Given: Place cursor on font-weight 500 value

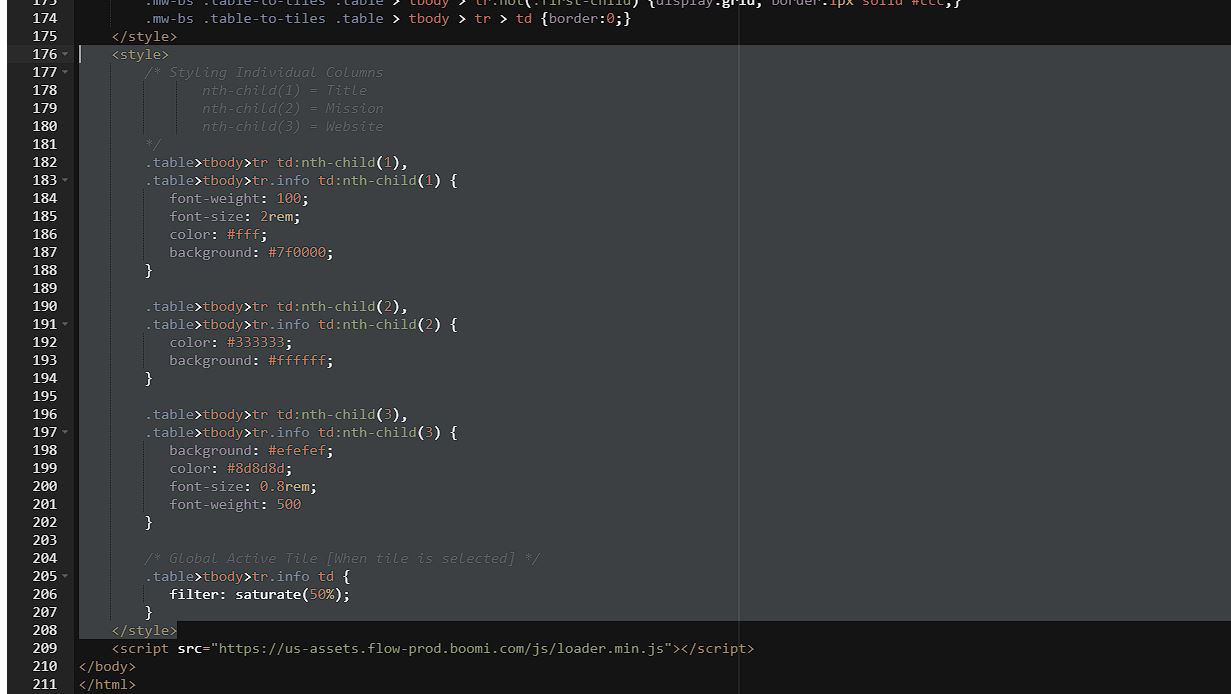Looking at the screenshot, I should [288, 504].
